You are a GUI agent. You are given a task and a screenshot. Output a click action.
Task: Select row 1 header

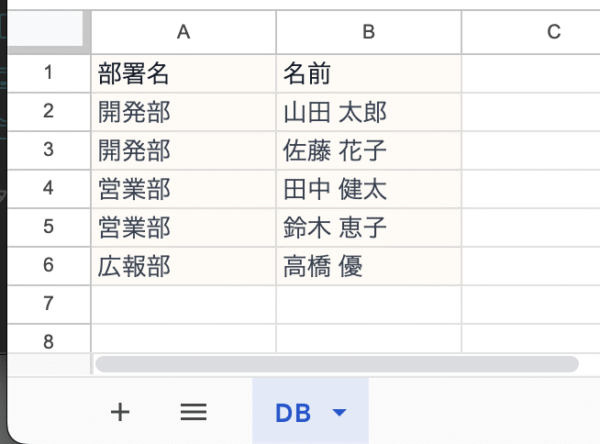tap(48, 73)
